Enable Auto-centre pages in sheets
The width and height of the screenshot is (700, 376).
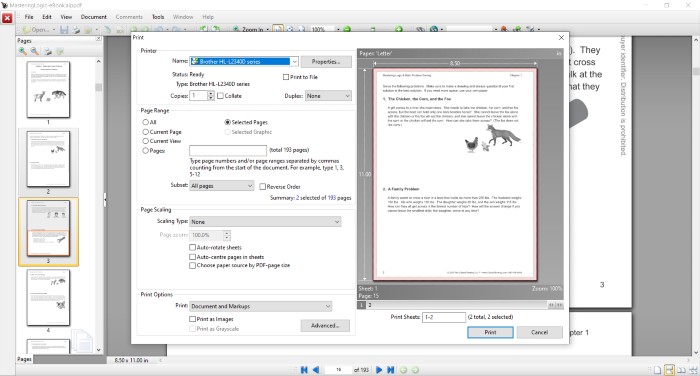(192, 257)
